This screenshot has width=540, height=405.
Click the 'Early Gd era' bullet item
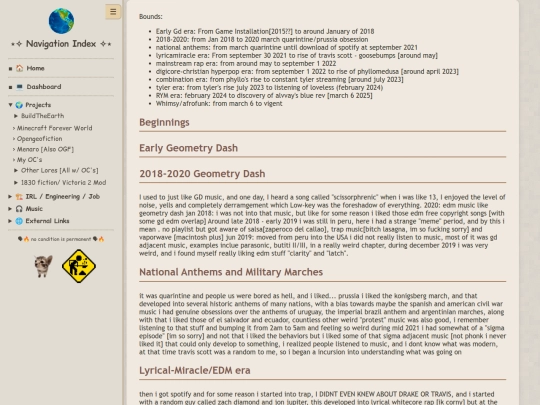tap(265, 31)
